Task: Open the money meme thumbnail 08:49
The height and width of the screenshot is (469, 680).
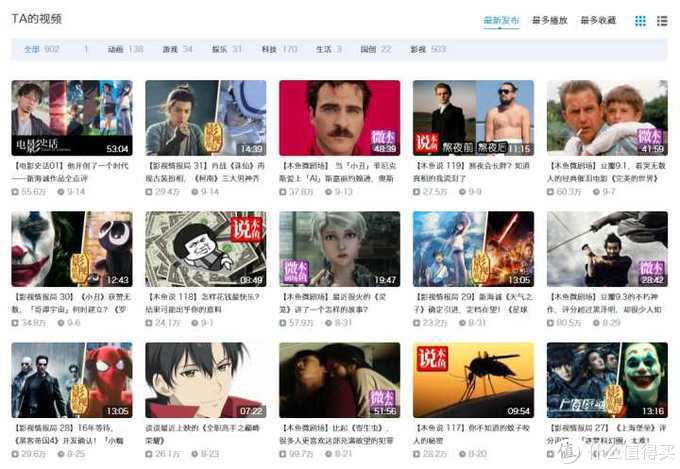Action: pyautogui.click(x=206, y=249)
